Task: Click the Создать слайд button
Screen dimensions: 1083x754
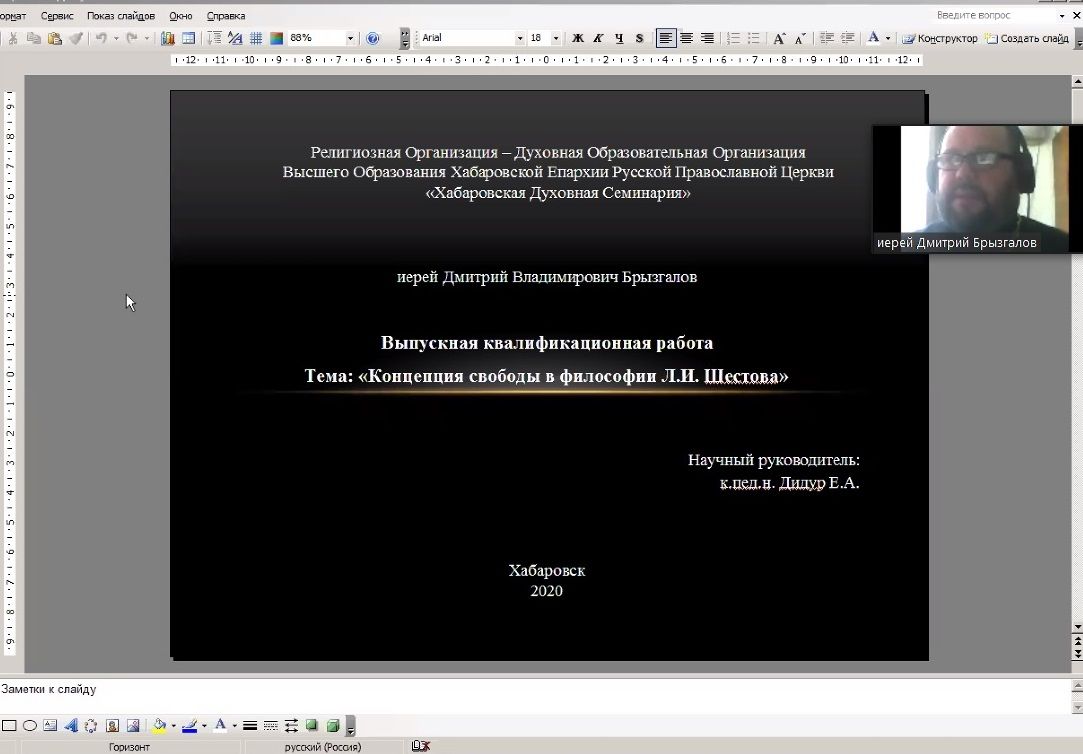Action: pos(1027,38)
